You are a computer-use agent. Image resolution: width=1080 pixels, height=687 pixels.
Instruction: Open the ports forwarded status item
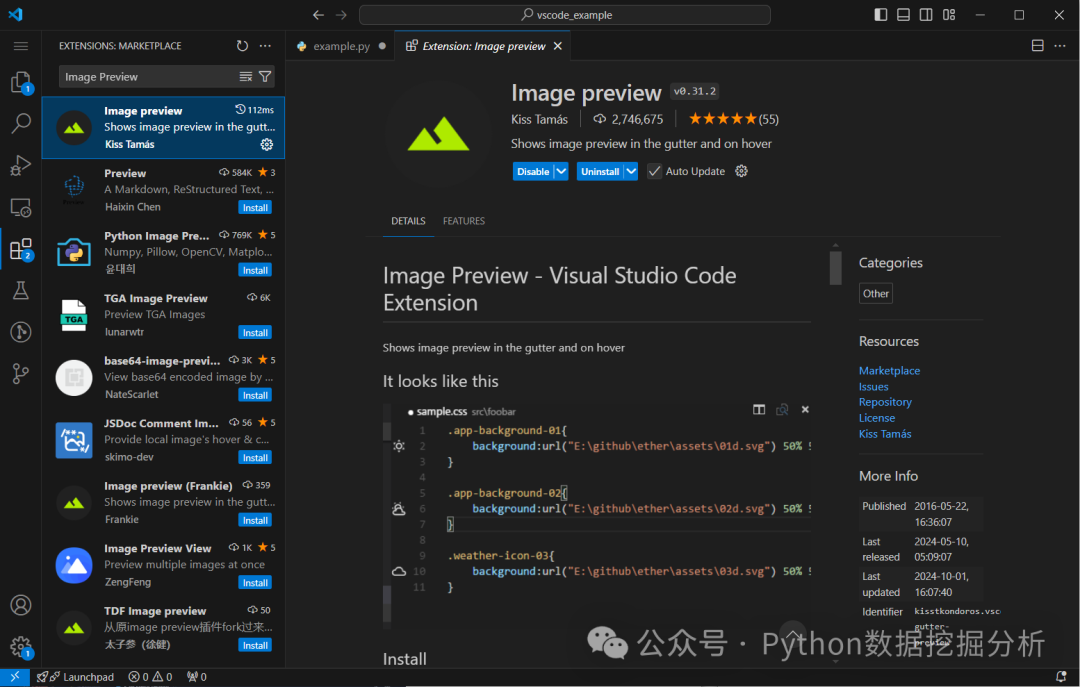pos(197,677)
